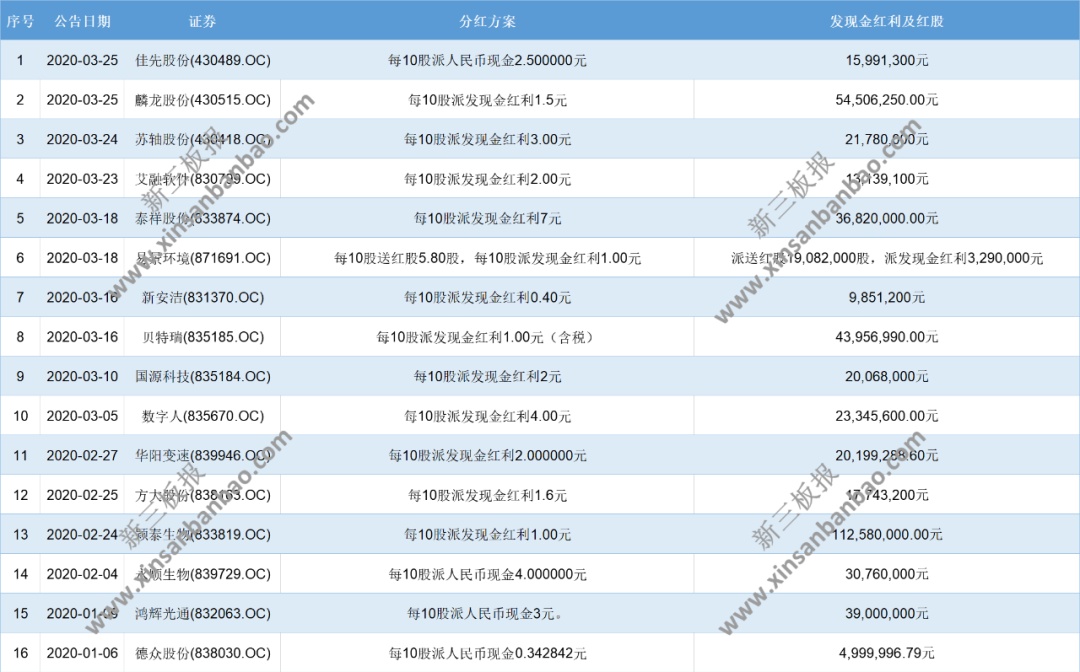
Task: Click amount 4,999,996.79元
Action: [886, 653]
